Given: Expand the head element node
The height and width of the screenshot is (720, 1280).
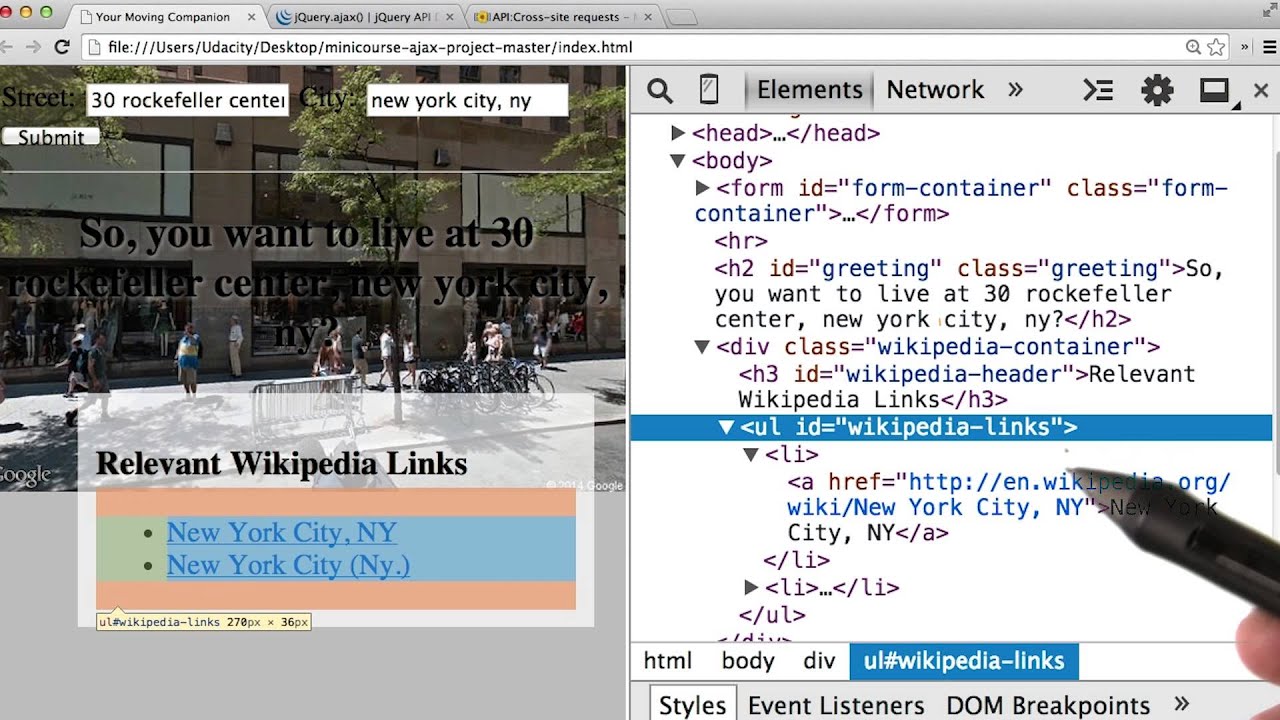Looking at the screenshot, I should [678, 133].
